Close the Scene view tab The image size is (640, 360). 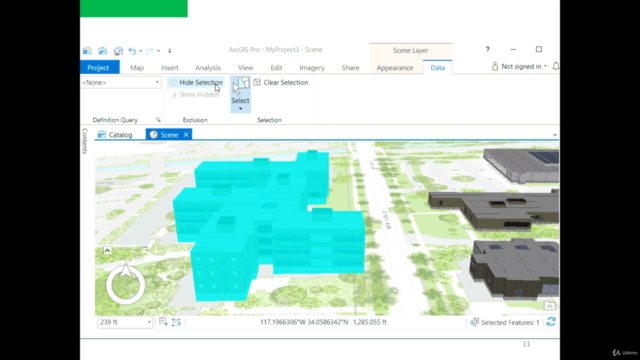[186, 135]
